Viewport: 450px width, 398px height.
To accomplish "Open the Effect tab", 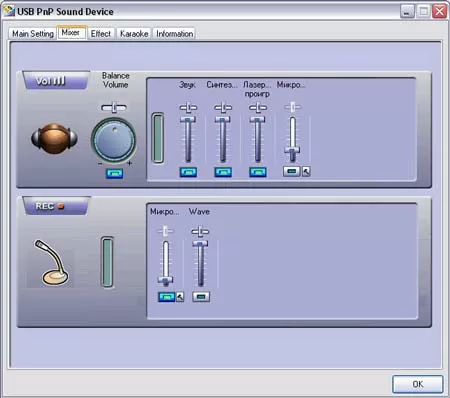I will [101, 34].
